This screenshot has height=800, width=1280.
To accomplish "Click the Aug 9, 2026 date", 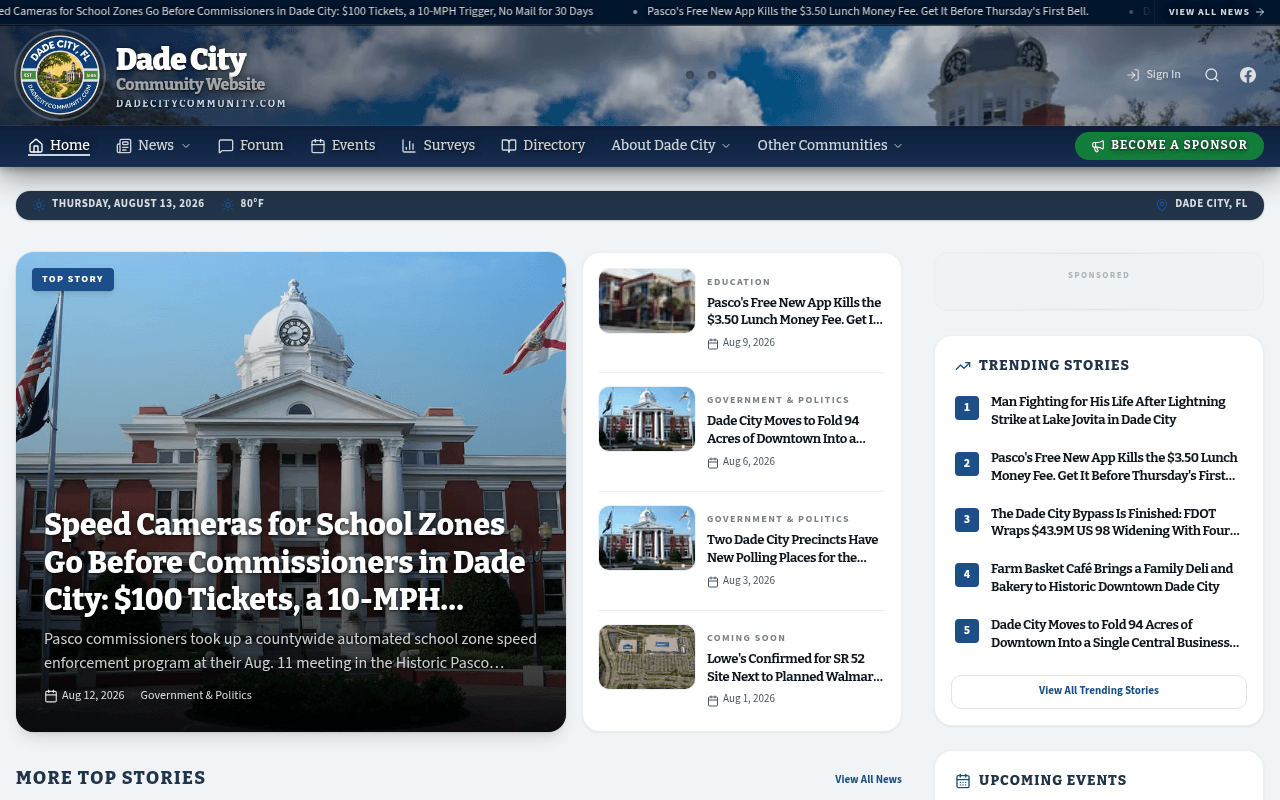I will point(749,343).
